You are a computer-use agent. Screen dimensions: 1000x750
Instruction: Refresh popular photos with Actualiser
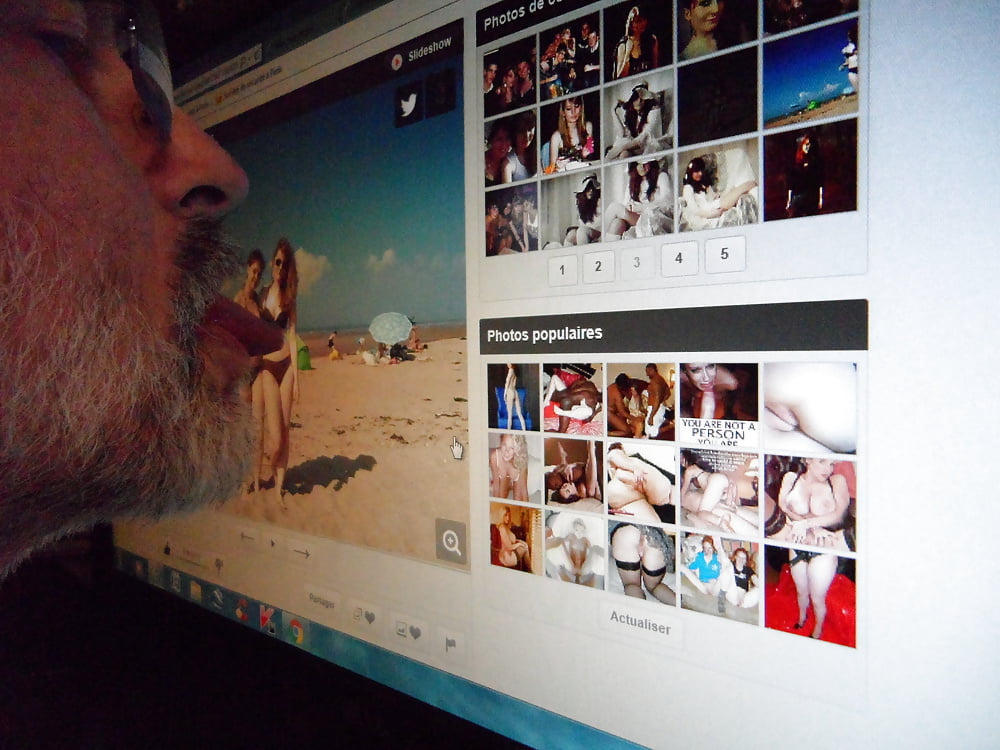(x=640, y=622)
